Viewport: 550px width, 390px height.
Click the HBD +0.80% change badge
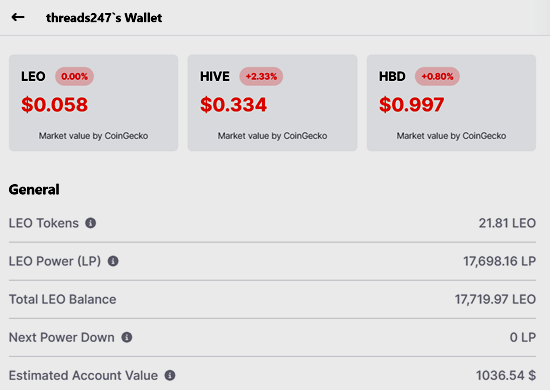pyautogui.click(x=437, y=76)
